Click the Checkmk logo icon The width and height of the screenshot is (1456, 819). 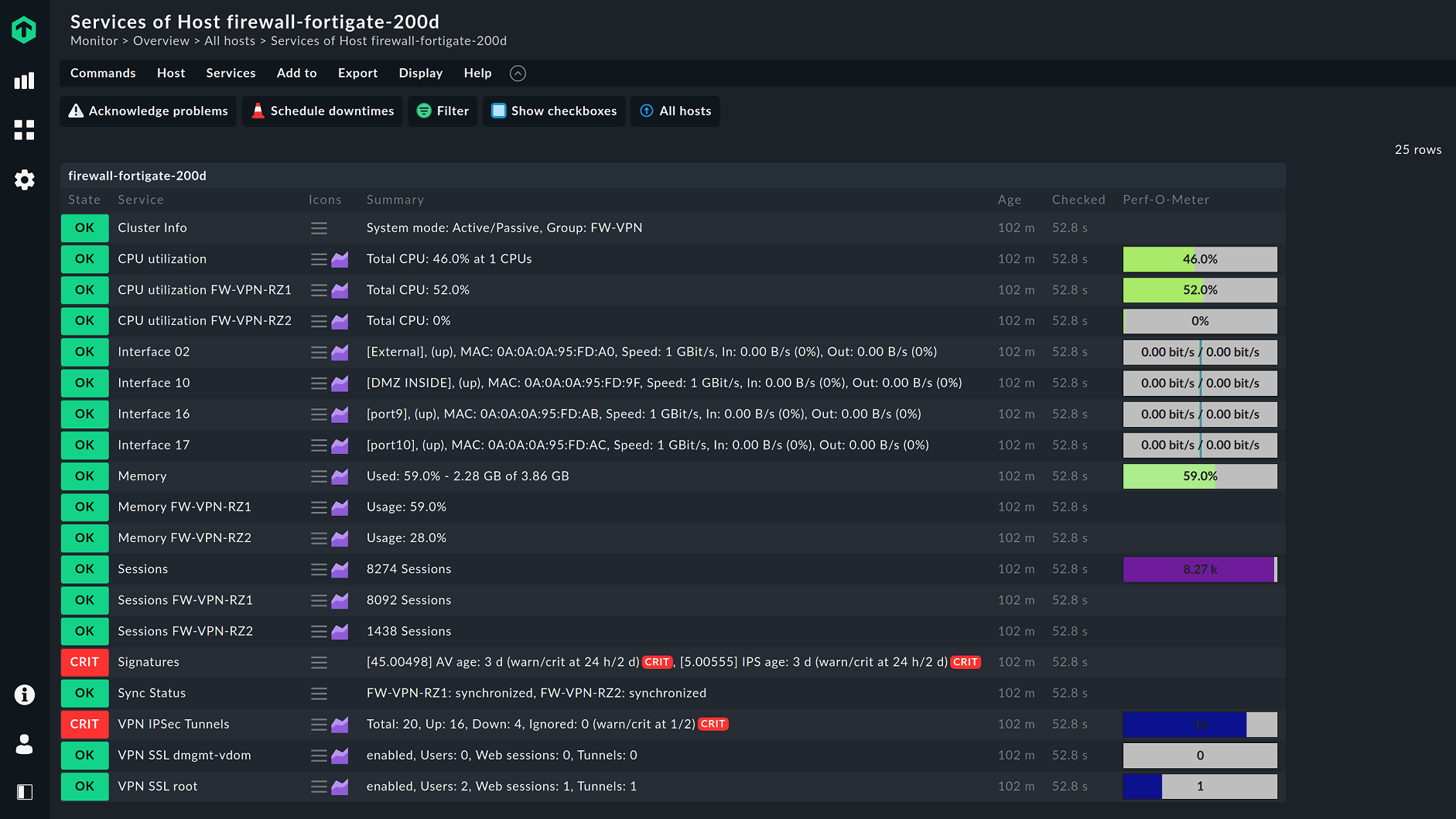(x=24, y=29)
